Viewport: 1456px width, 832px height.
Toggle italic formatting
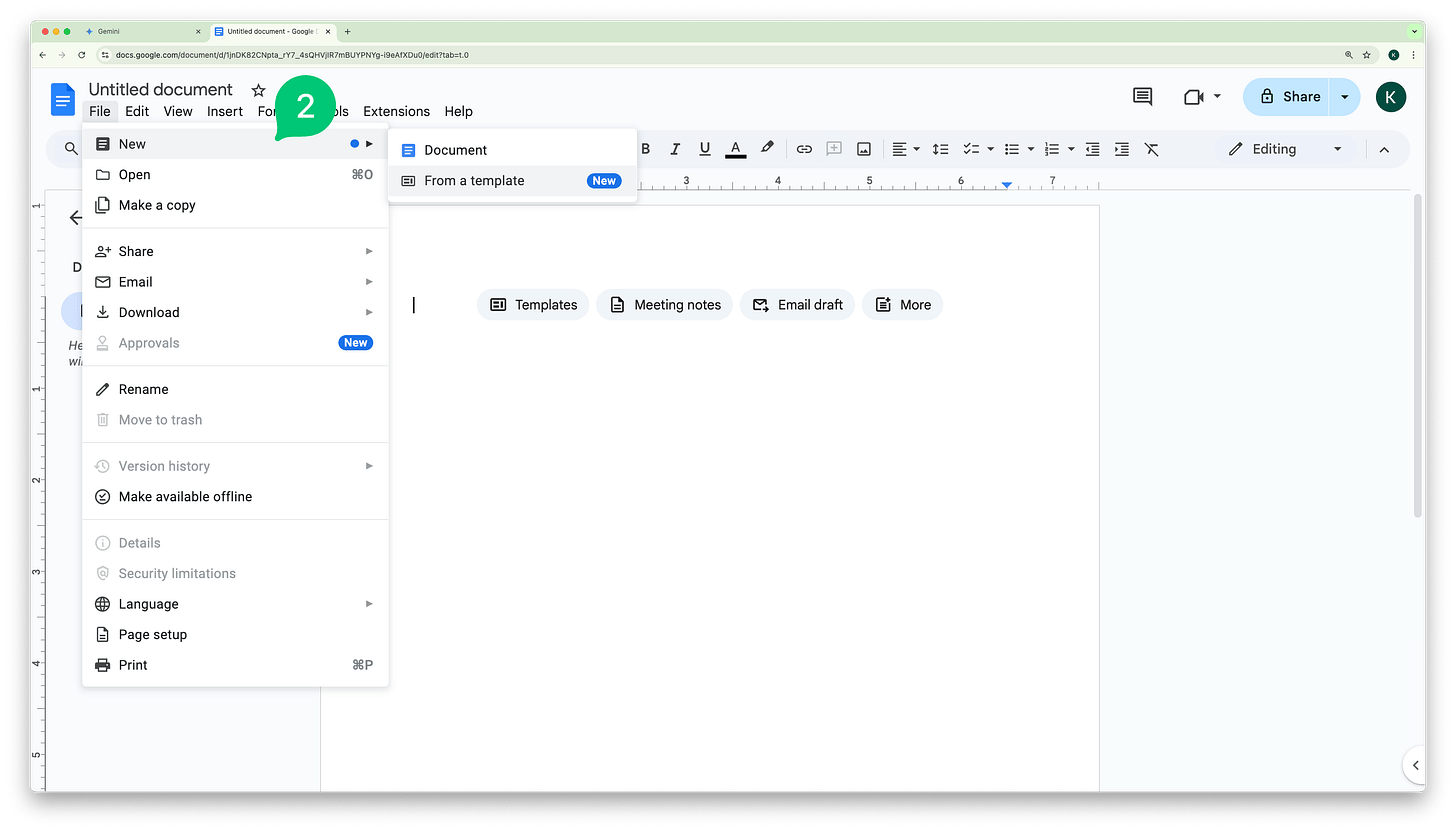tap(675, 149)
